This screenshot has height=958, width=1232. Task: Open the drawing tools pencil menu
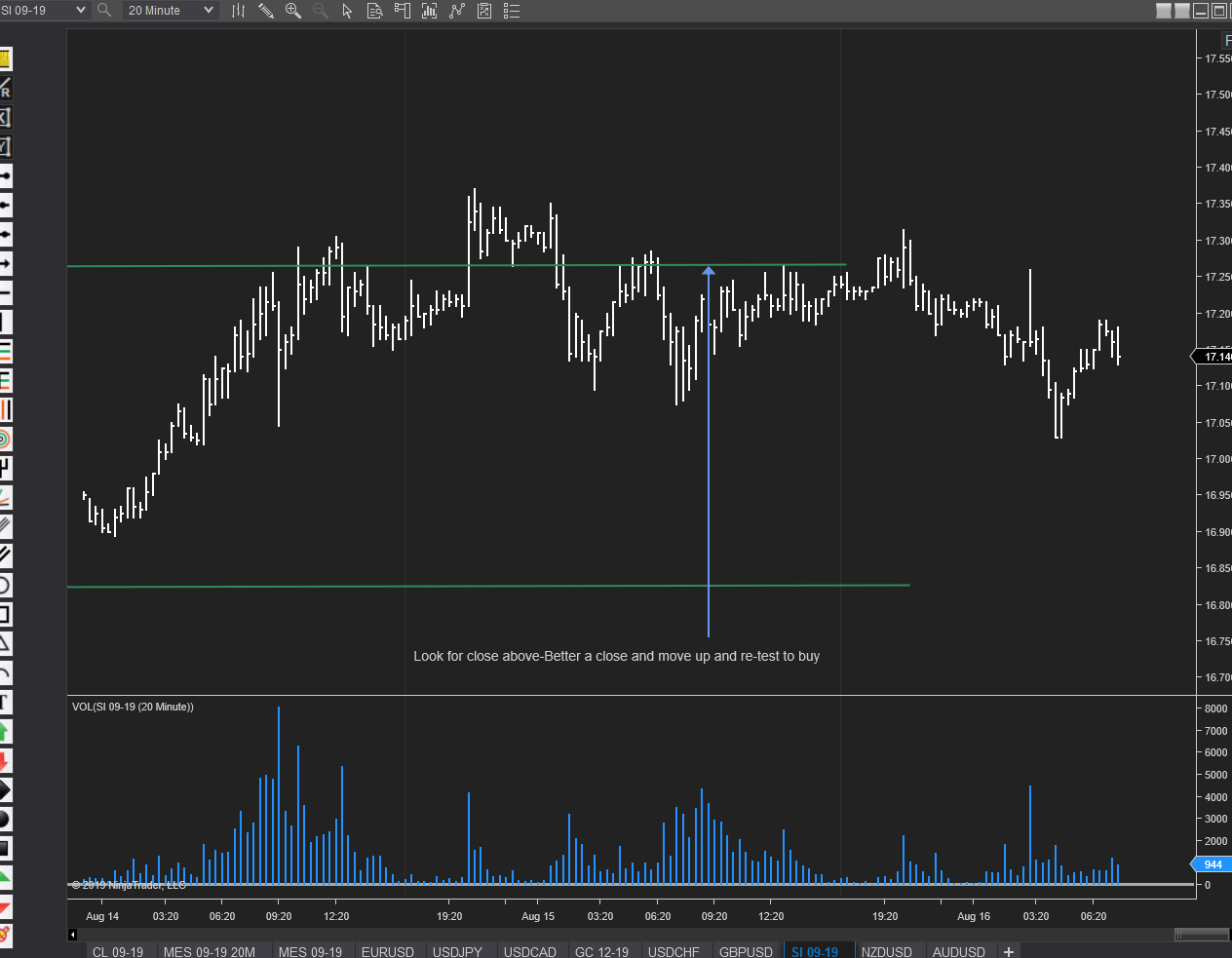(265, 11)
